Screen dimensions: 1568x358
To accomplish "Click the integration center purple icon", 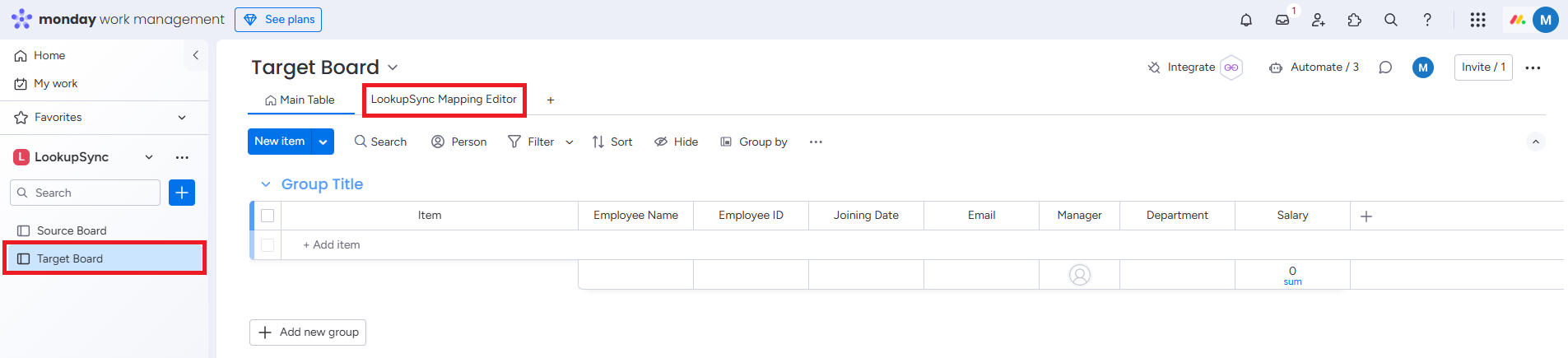I will [1231, 67].
